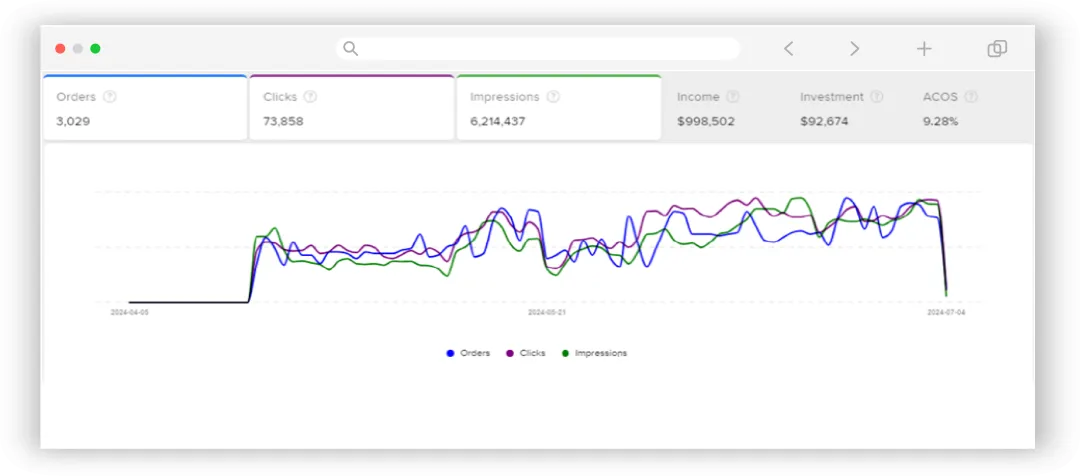Select the Clicks metric card

(x=351, y=107)
